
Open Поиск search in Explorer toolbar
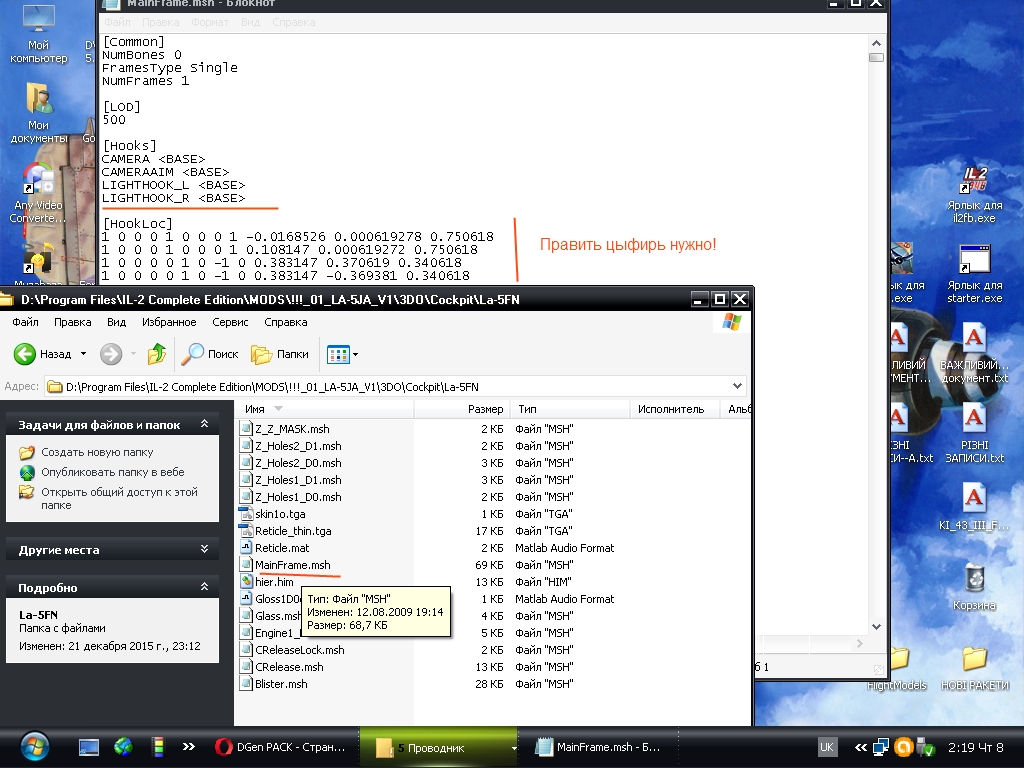[x=210, y=354]
